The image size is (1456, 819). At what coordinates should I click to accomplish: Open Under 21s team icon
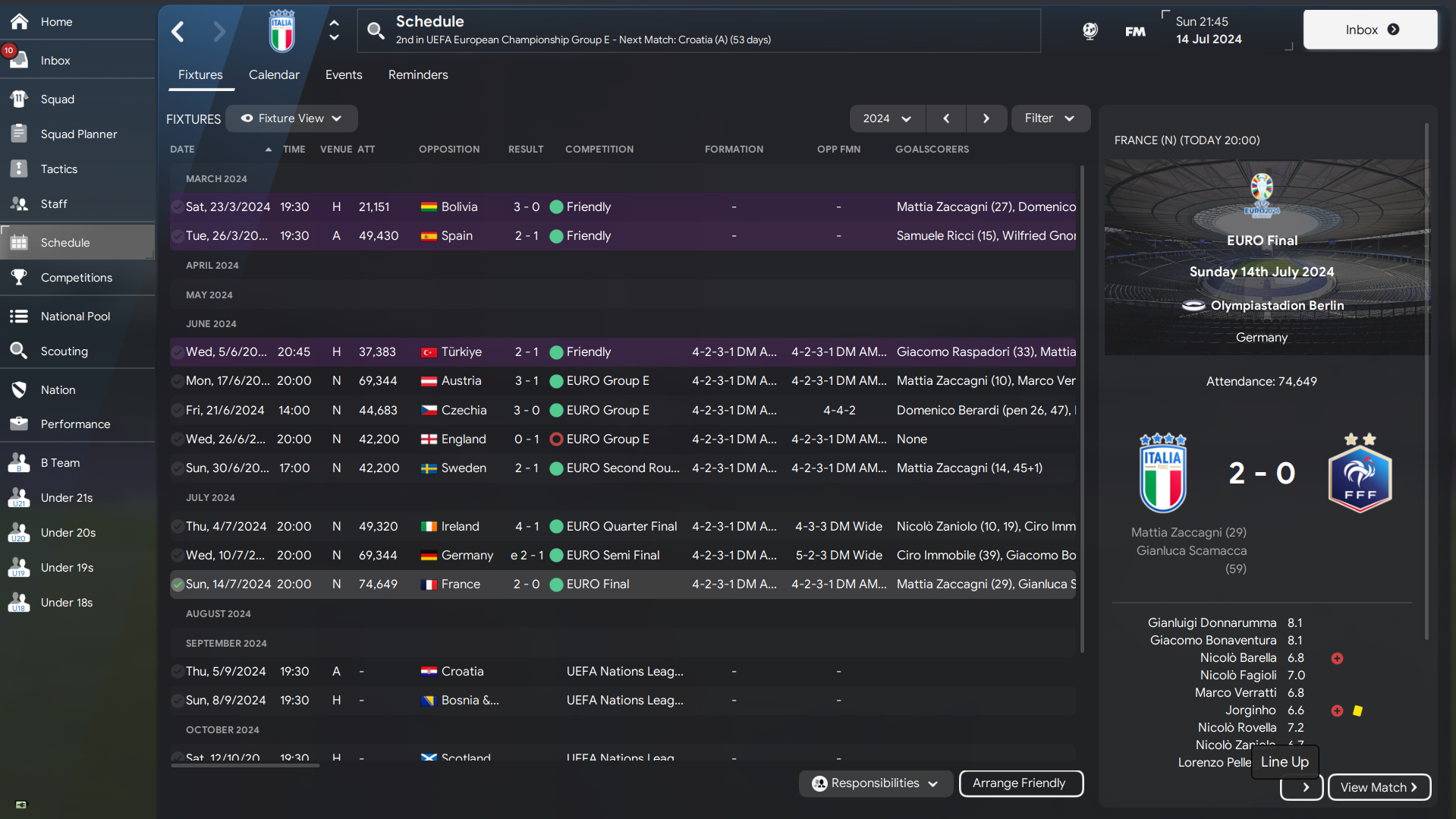coord(20,497)
